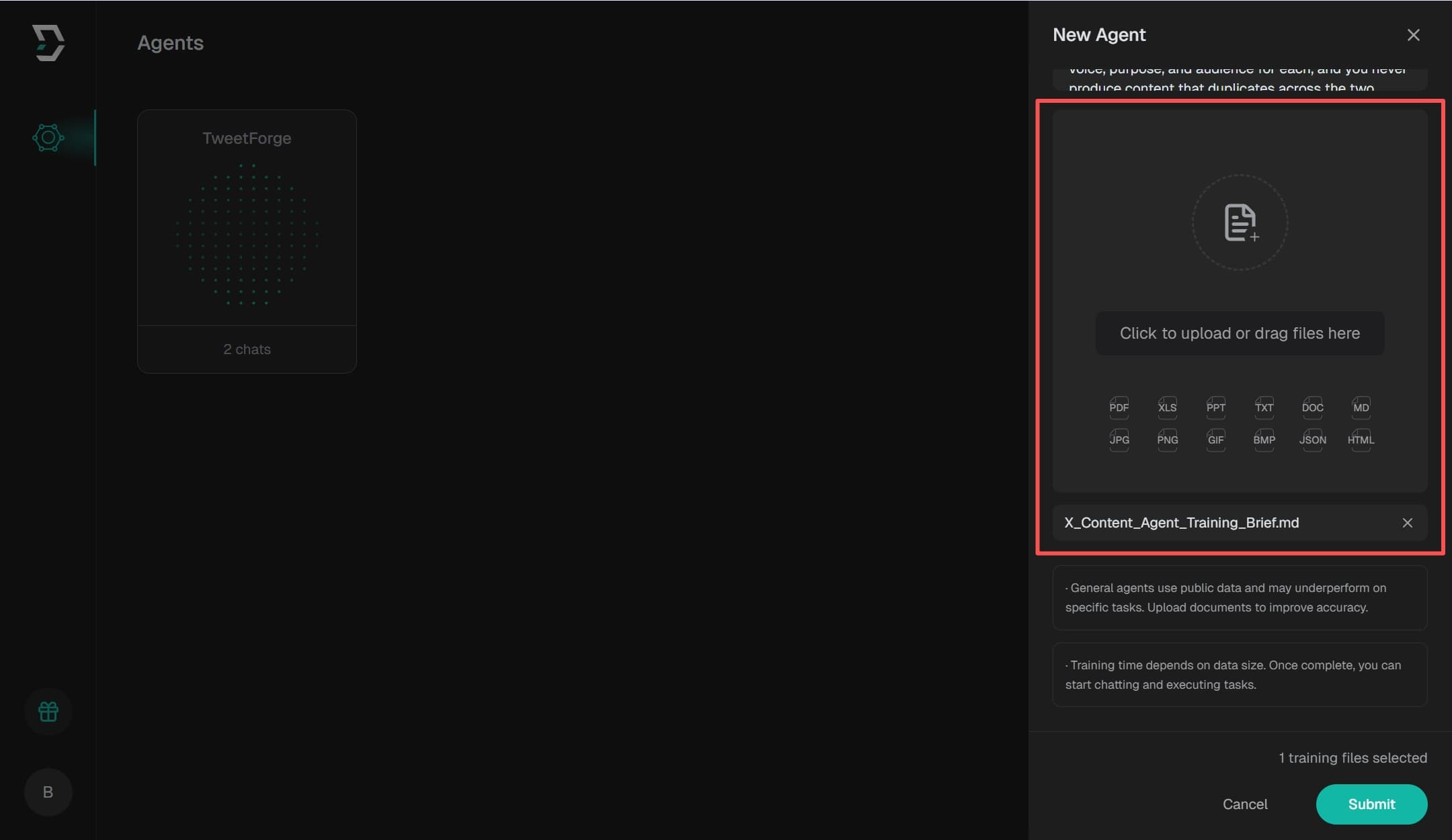This screenshot has height=840, width=1452.
Task: Select the MD file type icon
Action: click(x=1361, y=407)
